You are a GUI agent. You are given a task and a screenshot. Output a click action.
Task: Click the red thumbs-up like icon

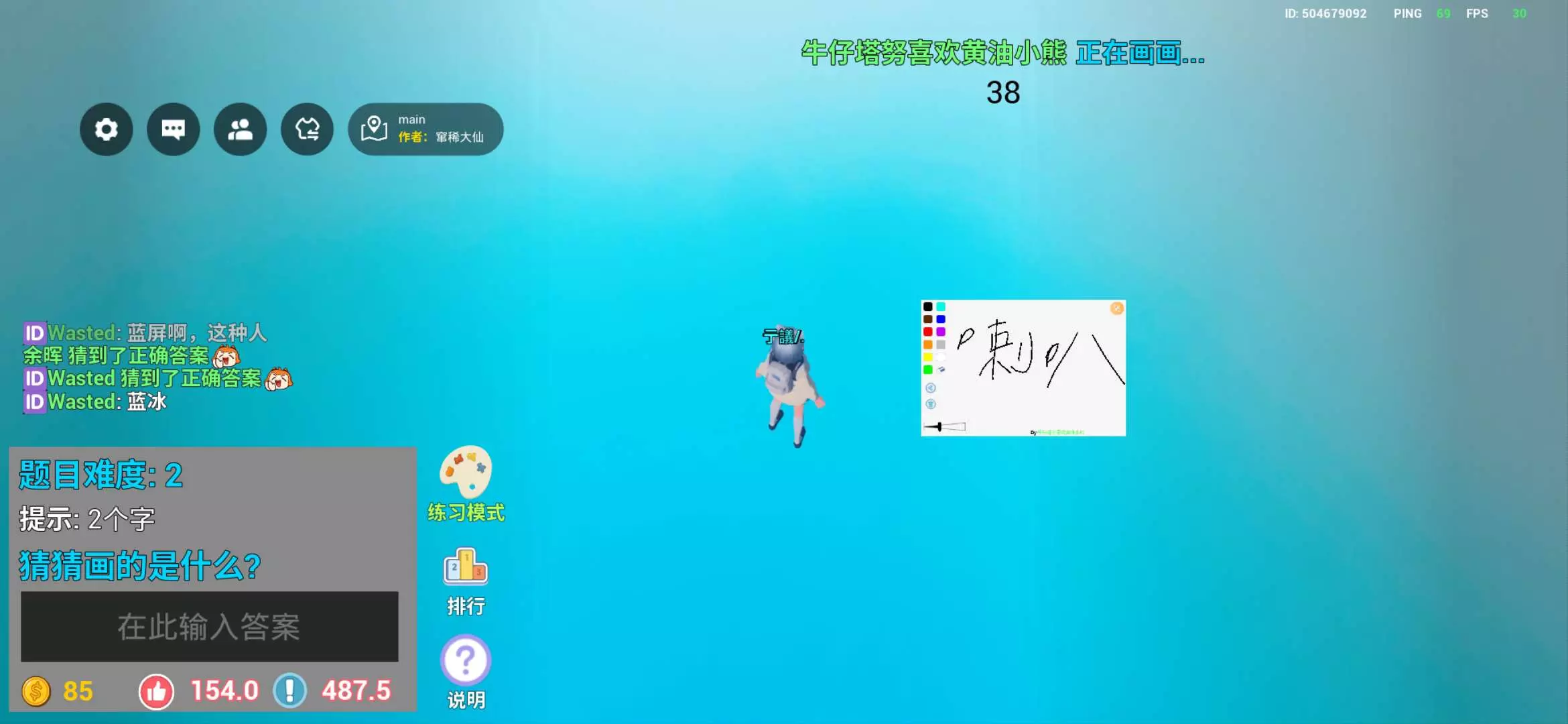pyautogui.click(x=156, y=691)
